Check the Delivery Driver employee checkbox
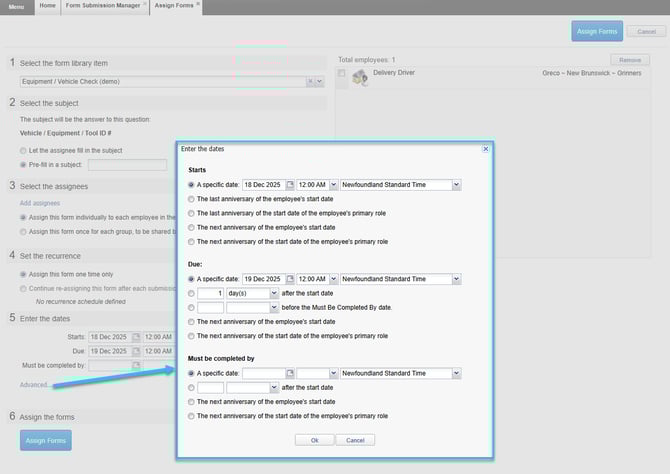The image size is (670, 474). point(341,73)
